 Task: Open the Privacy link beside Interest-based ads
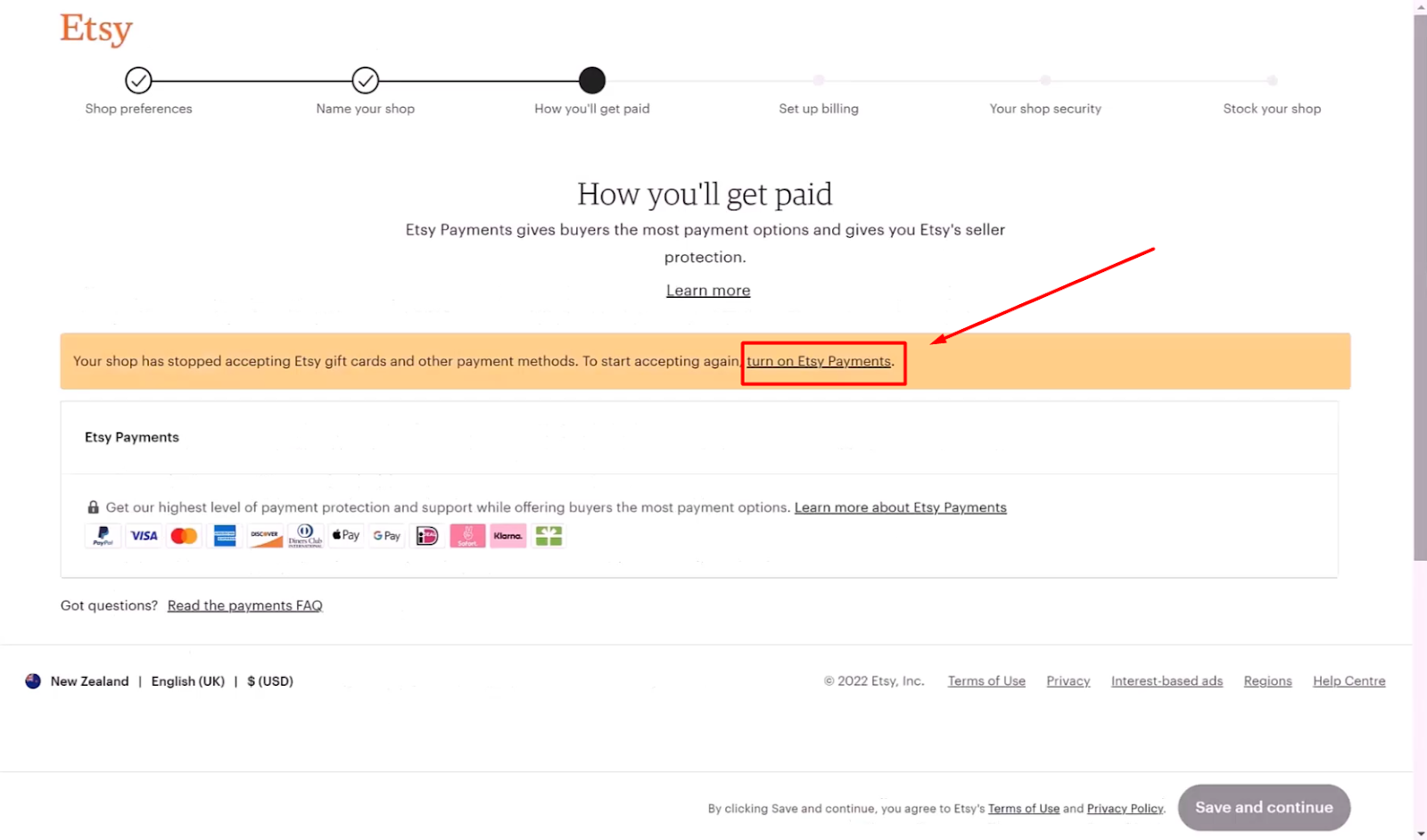[x=1068, y=681]
